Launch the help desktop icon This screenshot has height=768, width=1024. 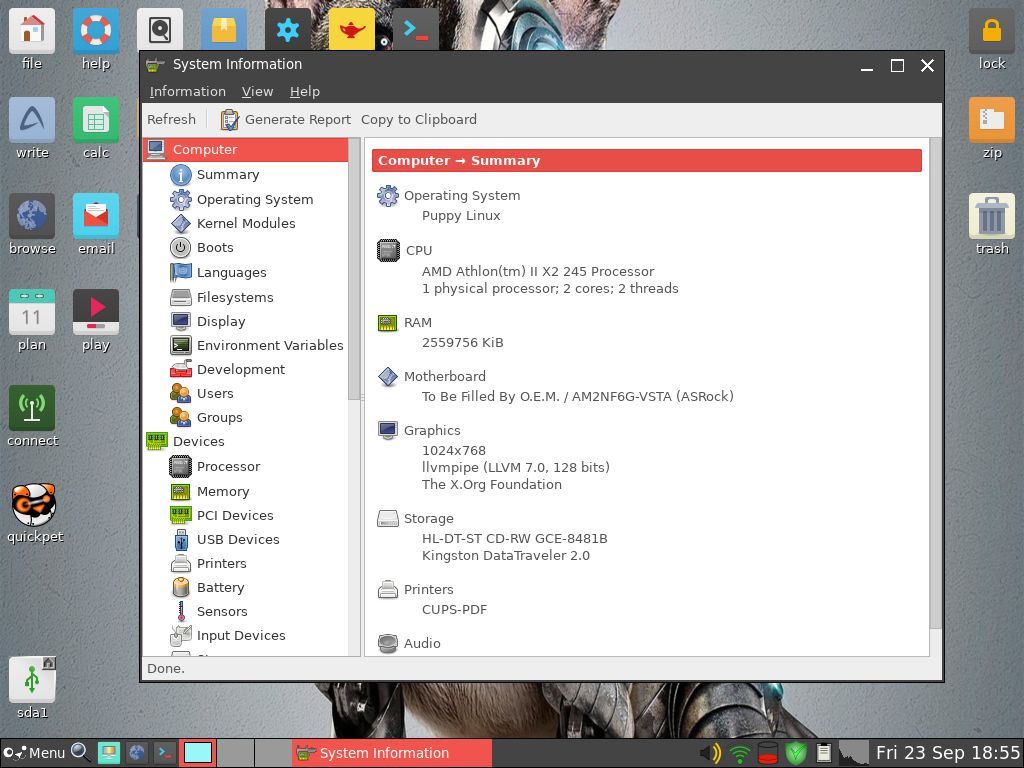(96, 31)
